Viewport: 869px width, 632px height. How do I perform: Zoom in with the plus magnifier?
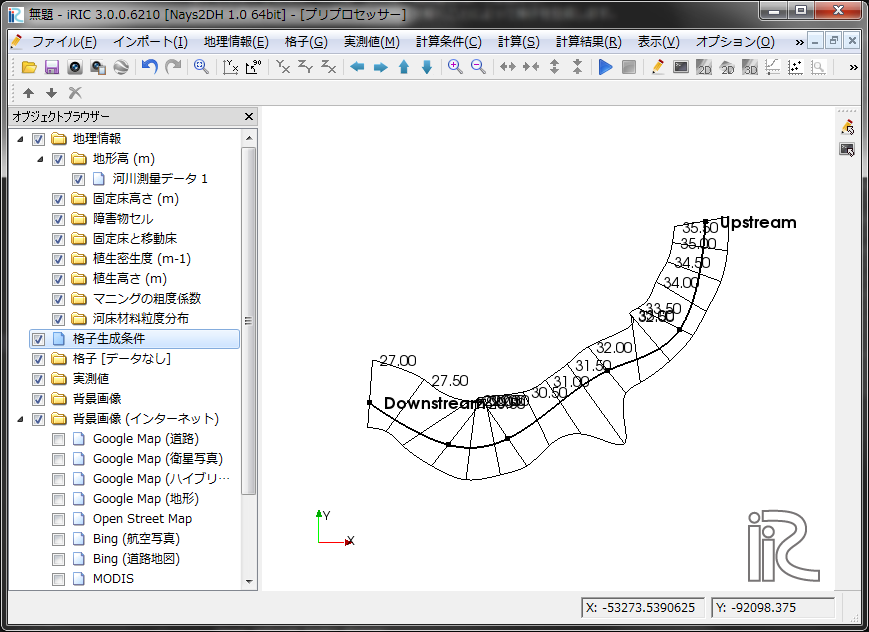(455, 67)
